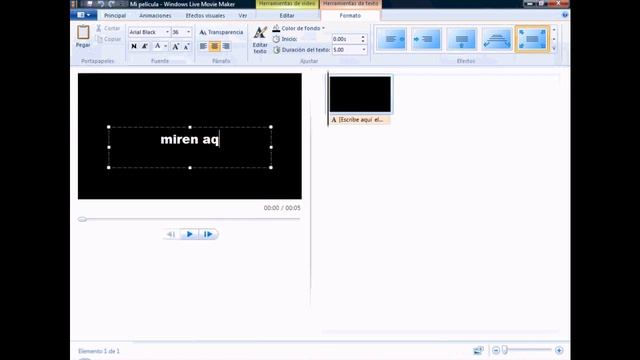Increase Inicio time with up stepper
Image resolution: width=640 pixels, height=360 pixels.
[x=363, y=37]
